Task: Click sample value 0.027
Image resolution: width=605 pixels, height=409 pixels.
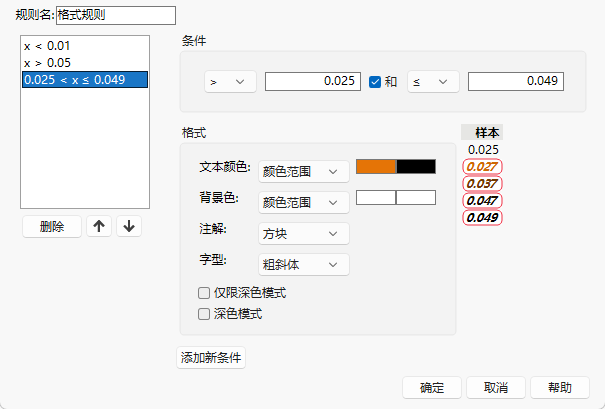Action: click(482, 167)
